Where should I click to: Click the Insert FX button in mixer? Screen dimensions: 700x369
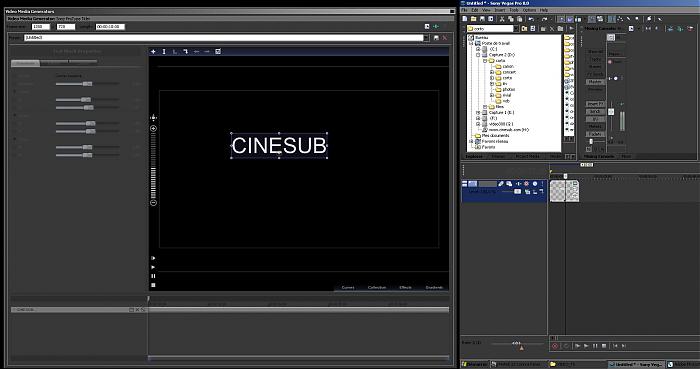tap(595, 104)
